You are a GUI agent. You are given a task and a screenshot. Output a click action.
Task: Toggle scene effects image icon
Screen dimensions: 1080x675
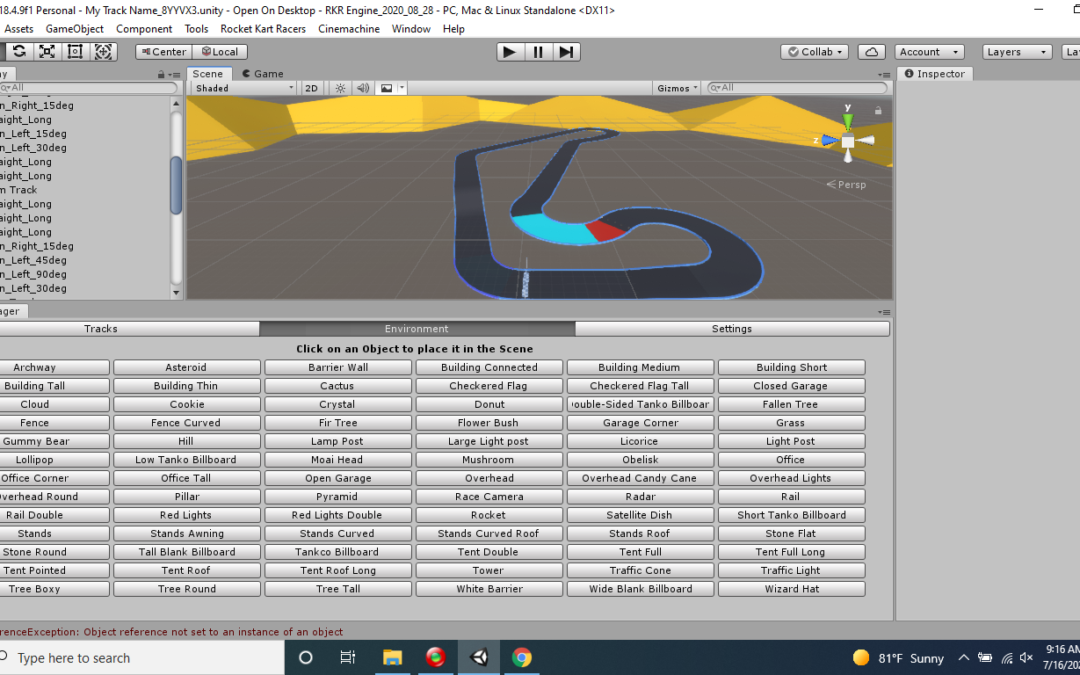386,88
